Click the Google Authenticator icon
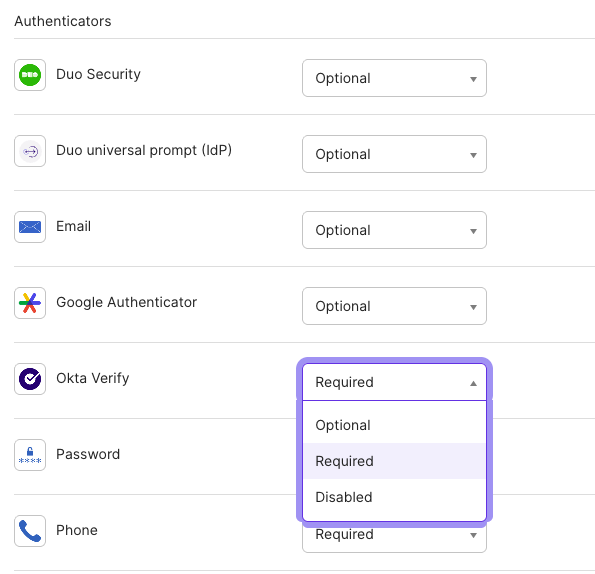595x574 pixels. 30,303
